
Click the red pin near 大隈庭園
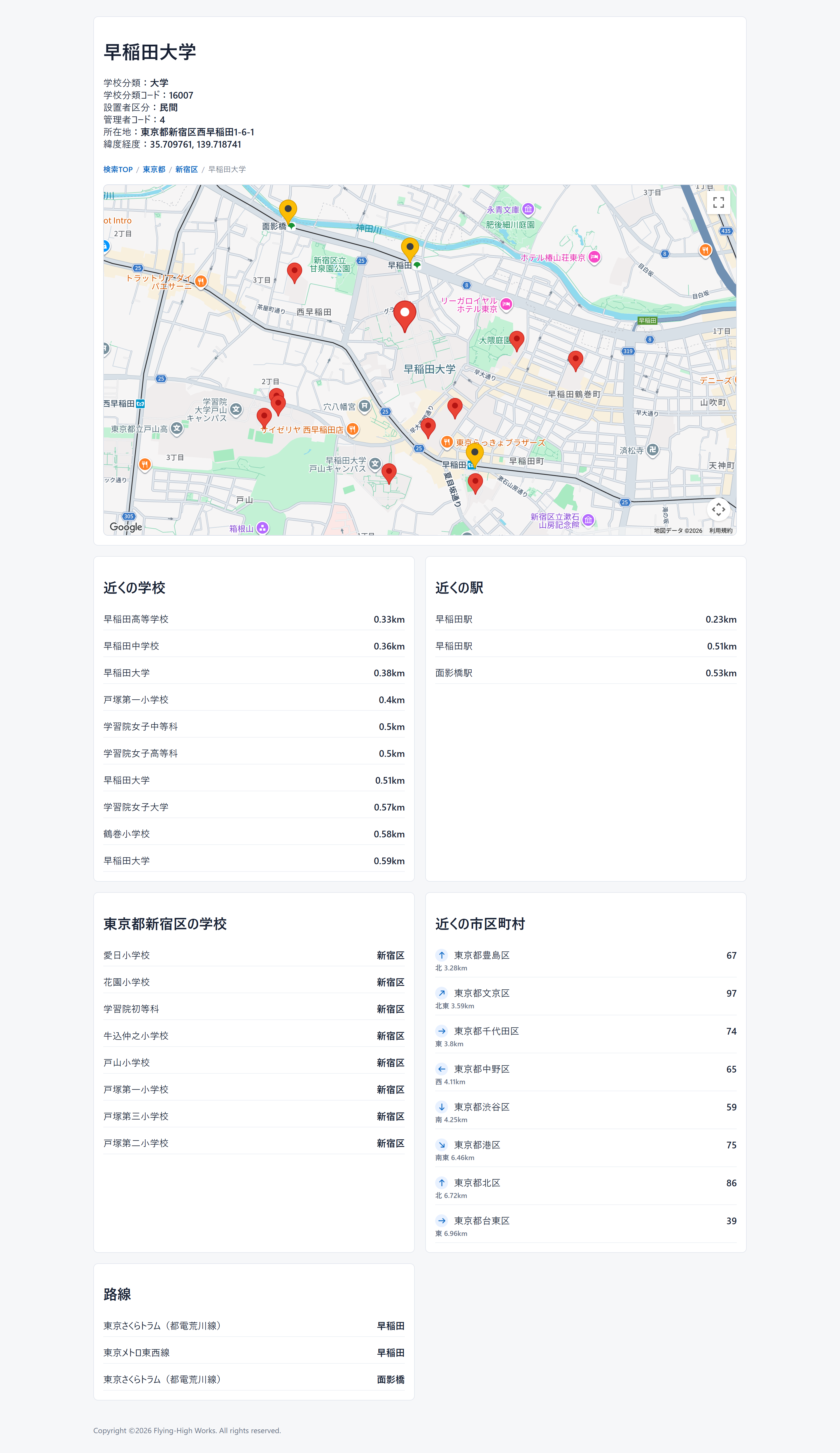517,341
